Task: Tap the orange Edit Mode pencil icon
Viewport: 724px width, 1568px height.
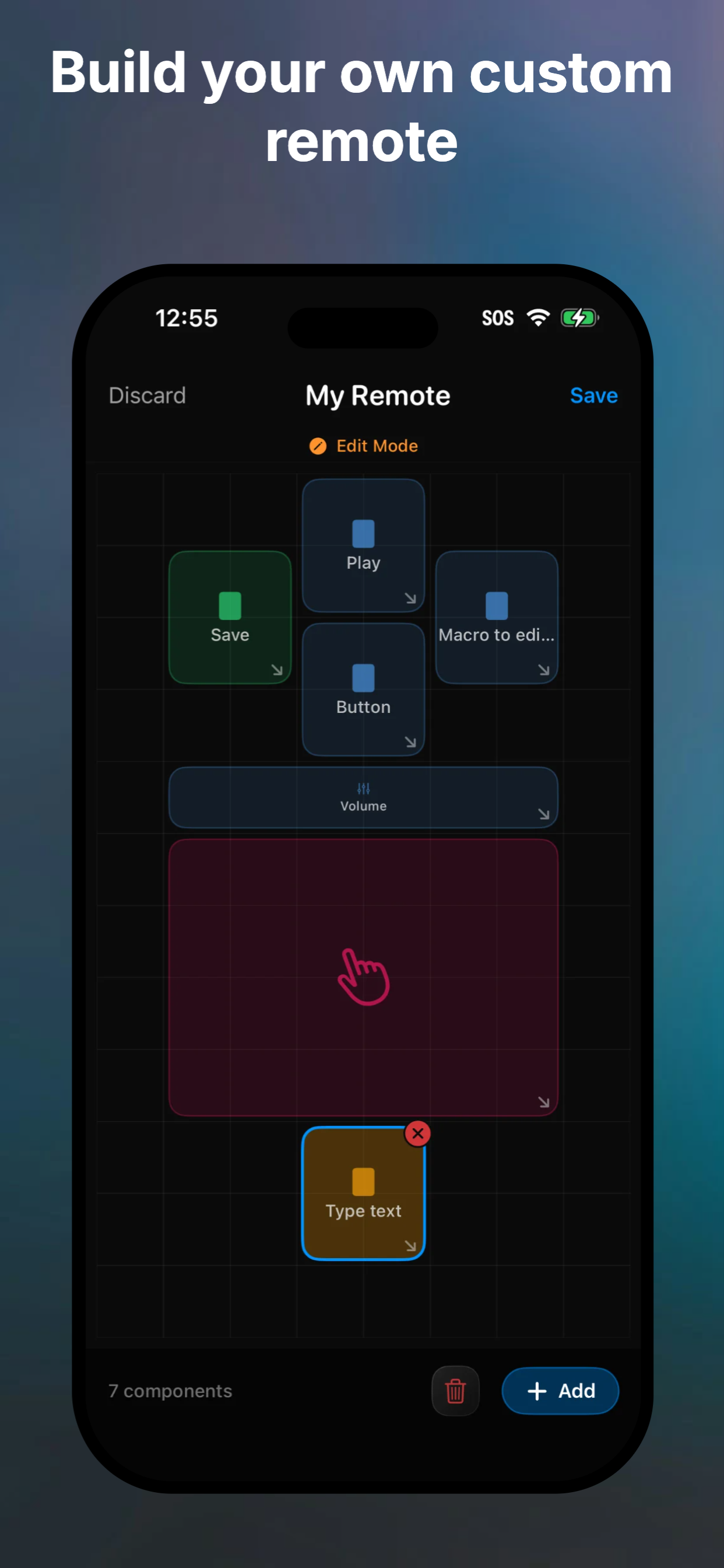Action: pos(318,446)
